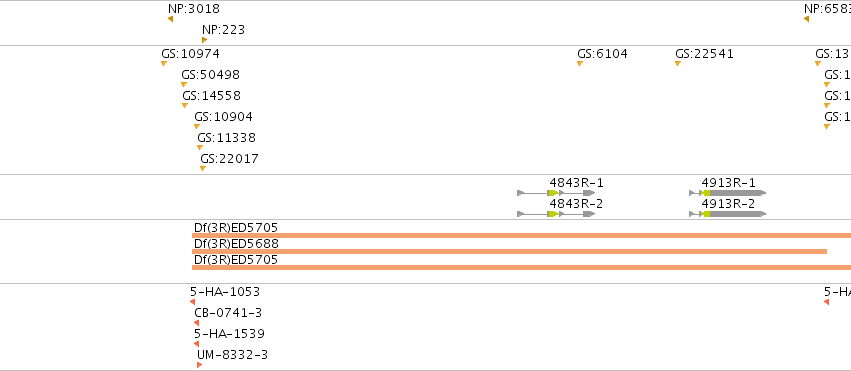
Task: Click the GS:10974 triangle marker
Action: 164,63
